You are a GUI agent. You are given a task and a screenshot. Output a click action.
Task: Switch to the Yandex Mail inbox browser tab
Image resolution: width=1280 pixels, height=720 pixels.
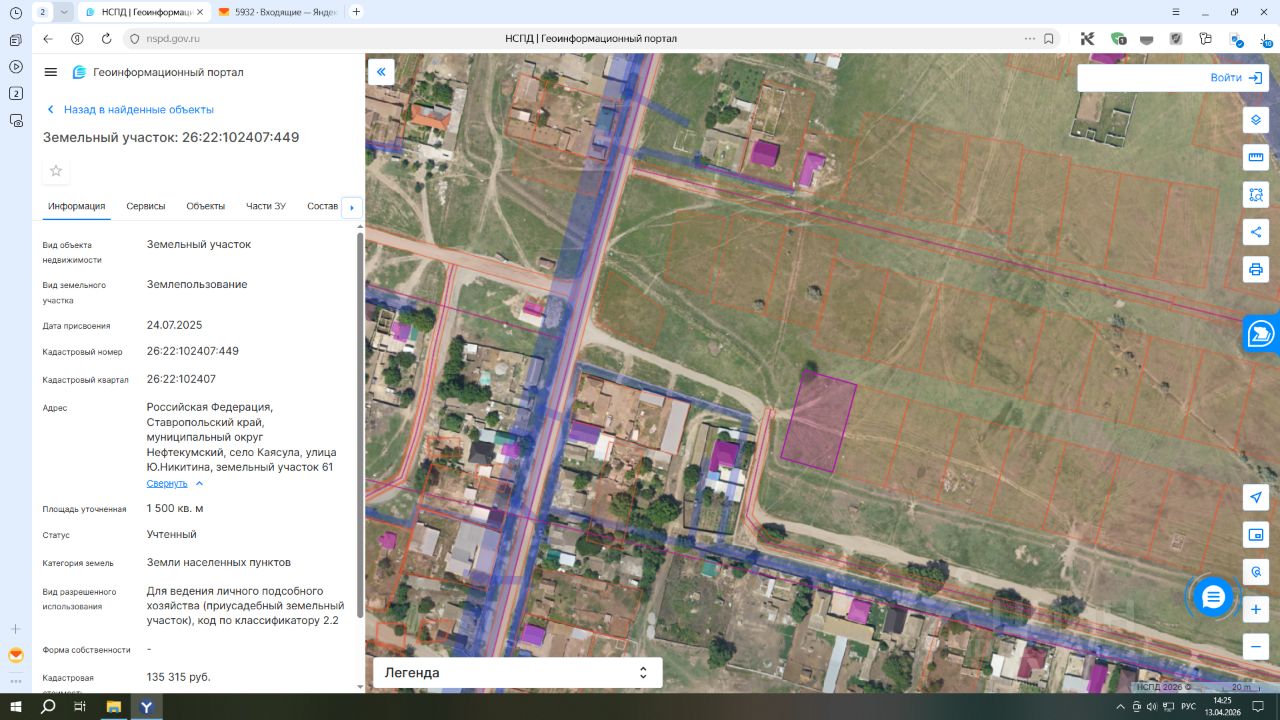276,12
